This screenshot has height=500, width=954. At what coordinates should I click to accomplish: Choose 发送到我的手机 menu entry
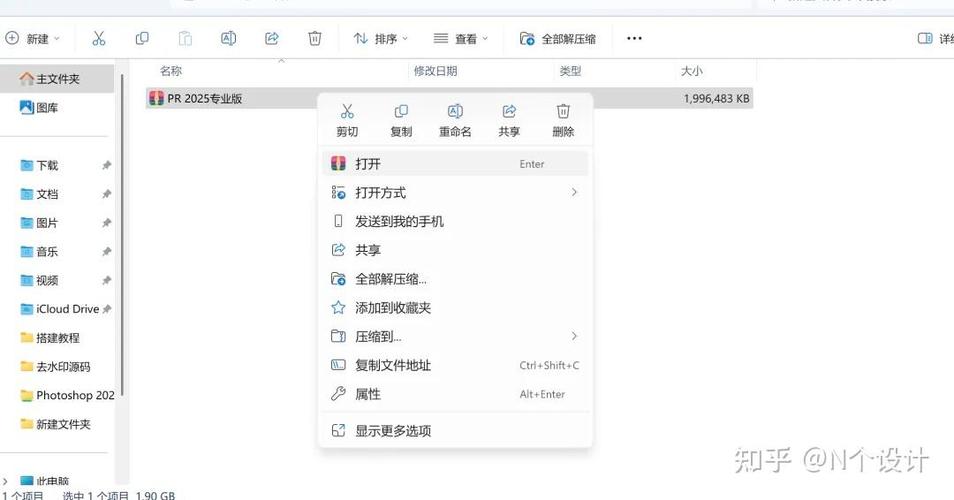455,221
